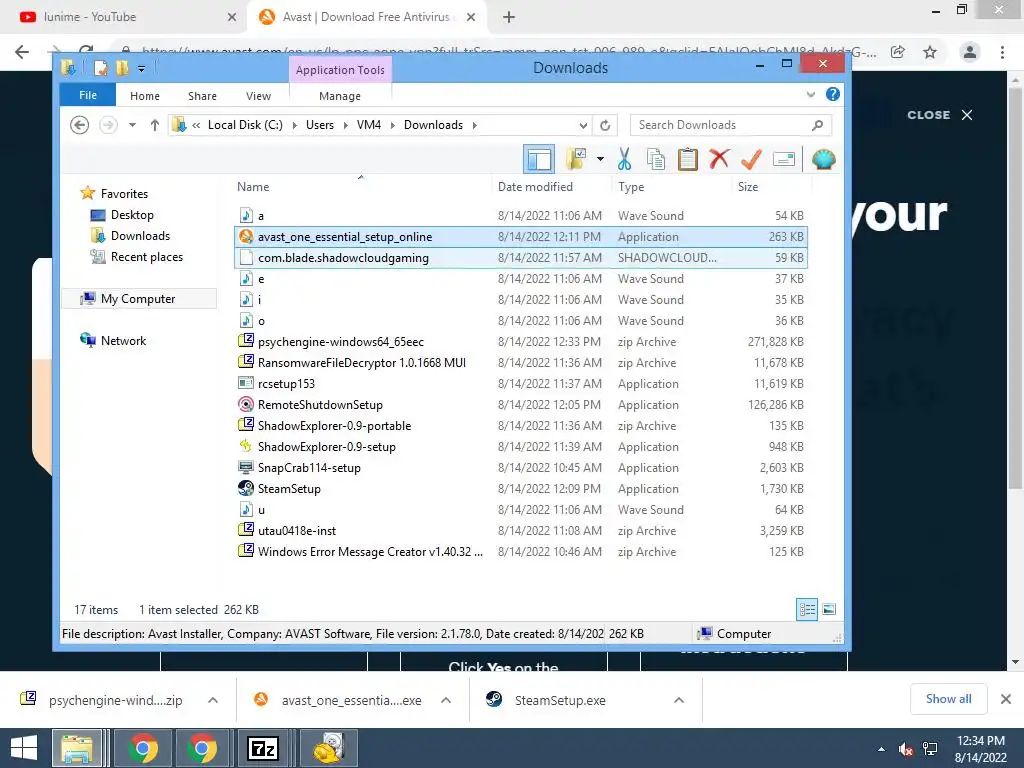Image resolution: width=1024 pixels, height=768 pixels.
Task: Open the View ribbon tab
Action: pos(259,96)
